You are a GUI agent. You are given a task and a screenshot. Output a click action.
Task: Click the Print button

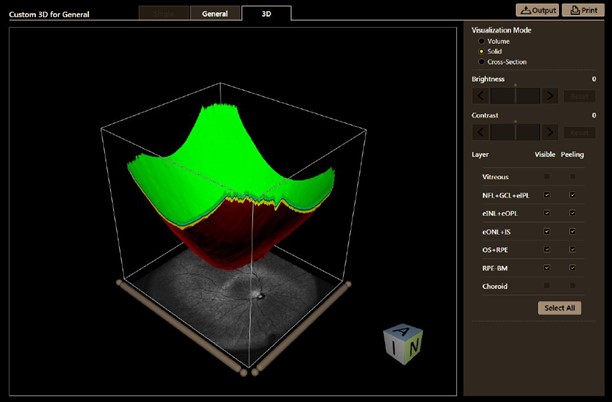585,10
